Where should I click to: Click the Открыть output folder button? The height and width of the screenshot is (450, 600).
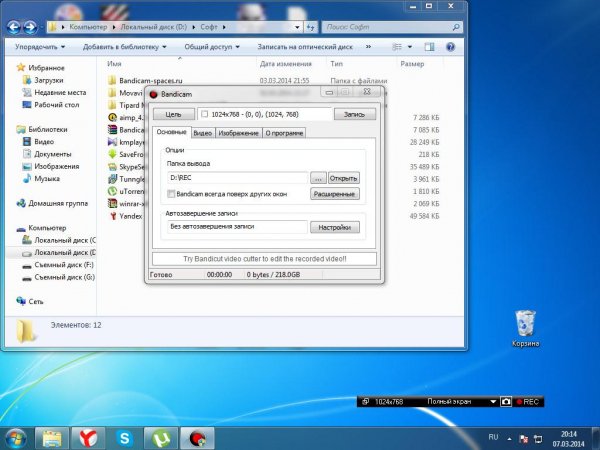[x=344, y=178]
